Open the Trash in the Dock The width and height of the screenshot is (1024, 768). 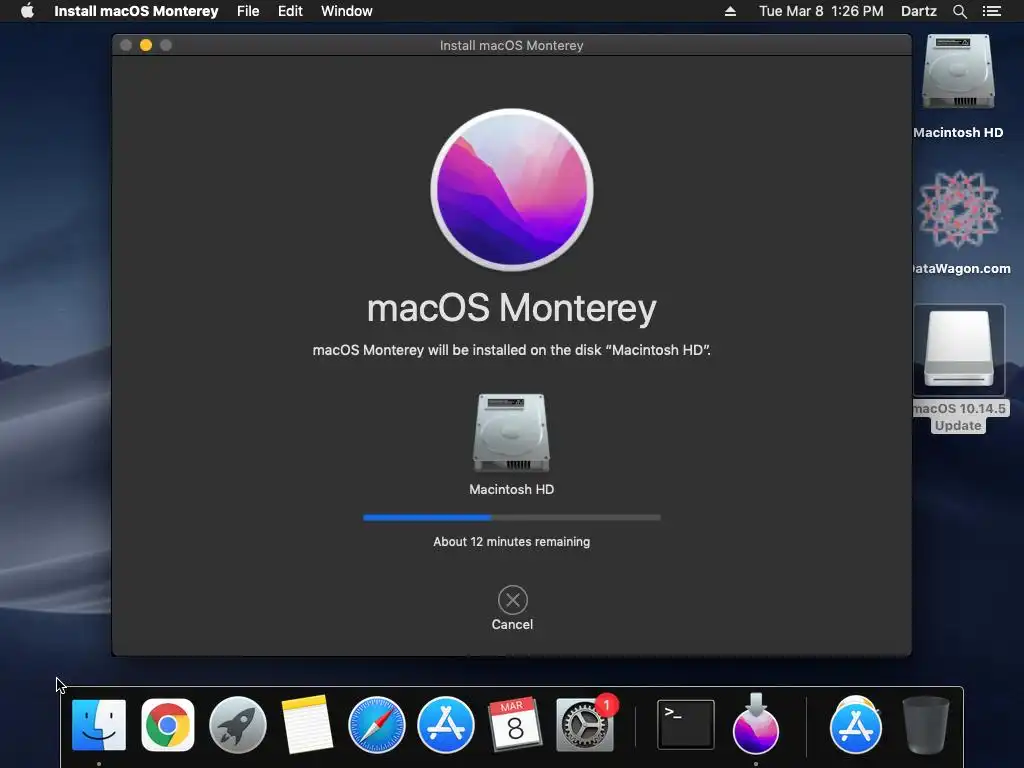(925, 725)
